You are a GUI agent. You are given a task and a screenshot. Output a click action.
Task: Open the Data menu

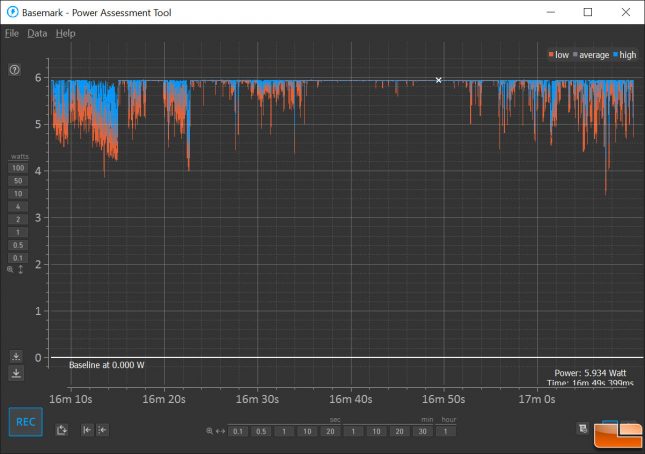(x=37, y=33)
